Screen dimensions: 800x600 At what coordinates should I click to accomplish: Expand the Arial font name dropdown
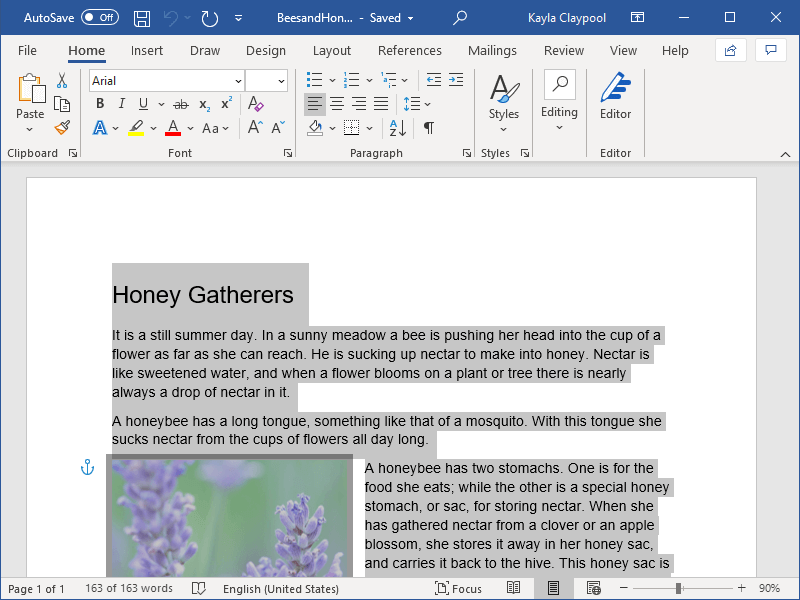coord(238,81)
